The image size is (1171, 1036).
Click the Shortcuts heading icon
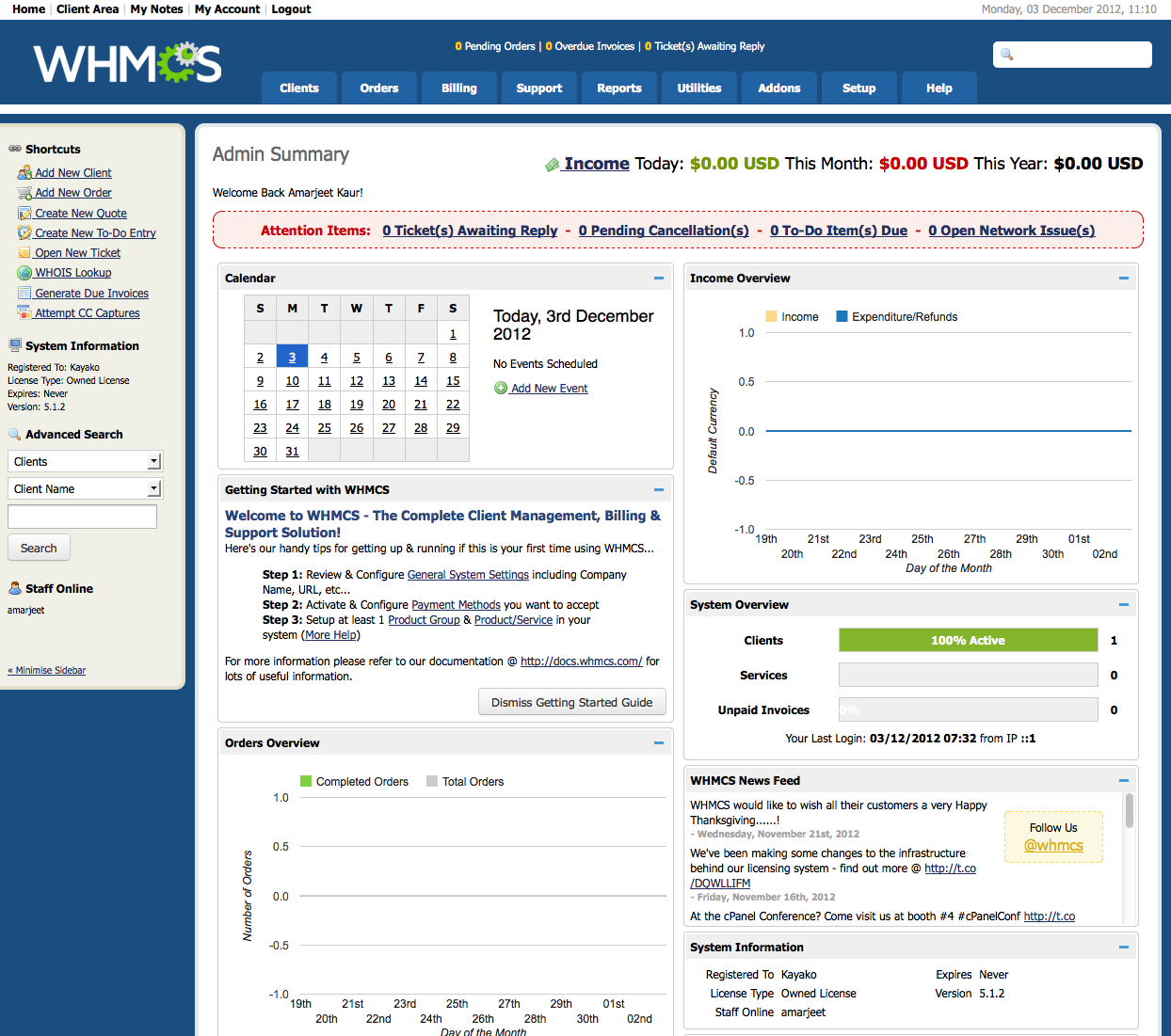coord(15,149)
